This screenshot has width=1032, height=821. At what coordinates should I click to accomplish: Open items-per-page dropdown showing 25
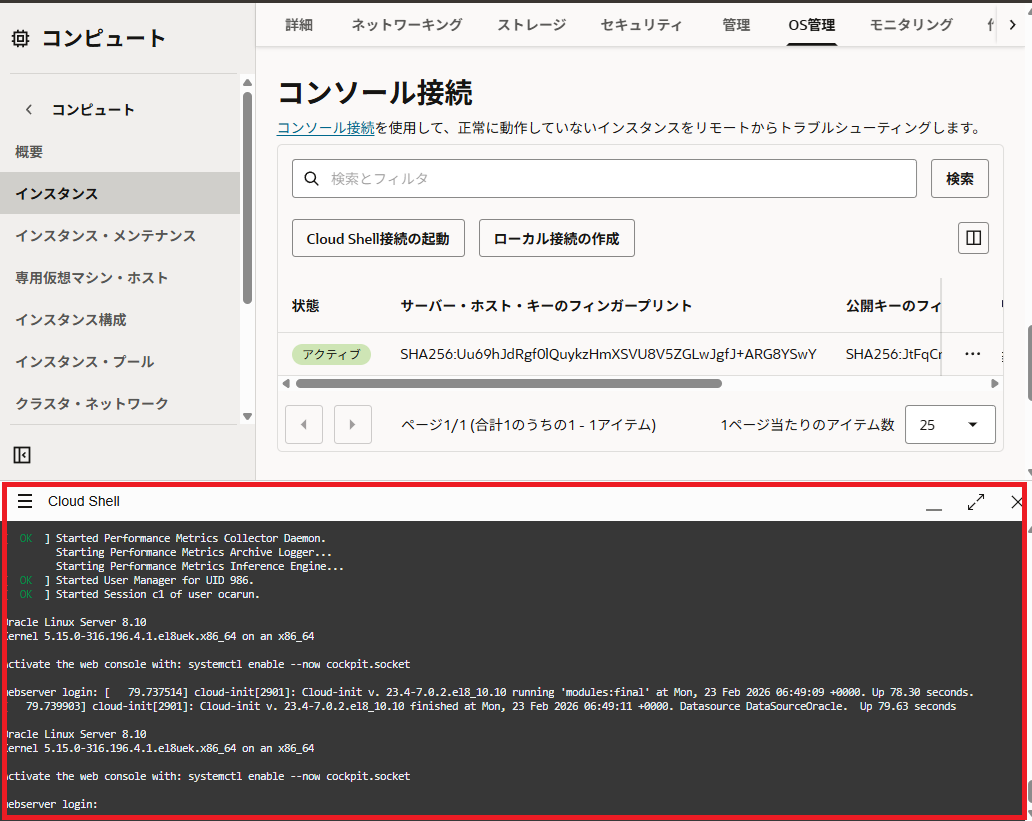point(949,424)
